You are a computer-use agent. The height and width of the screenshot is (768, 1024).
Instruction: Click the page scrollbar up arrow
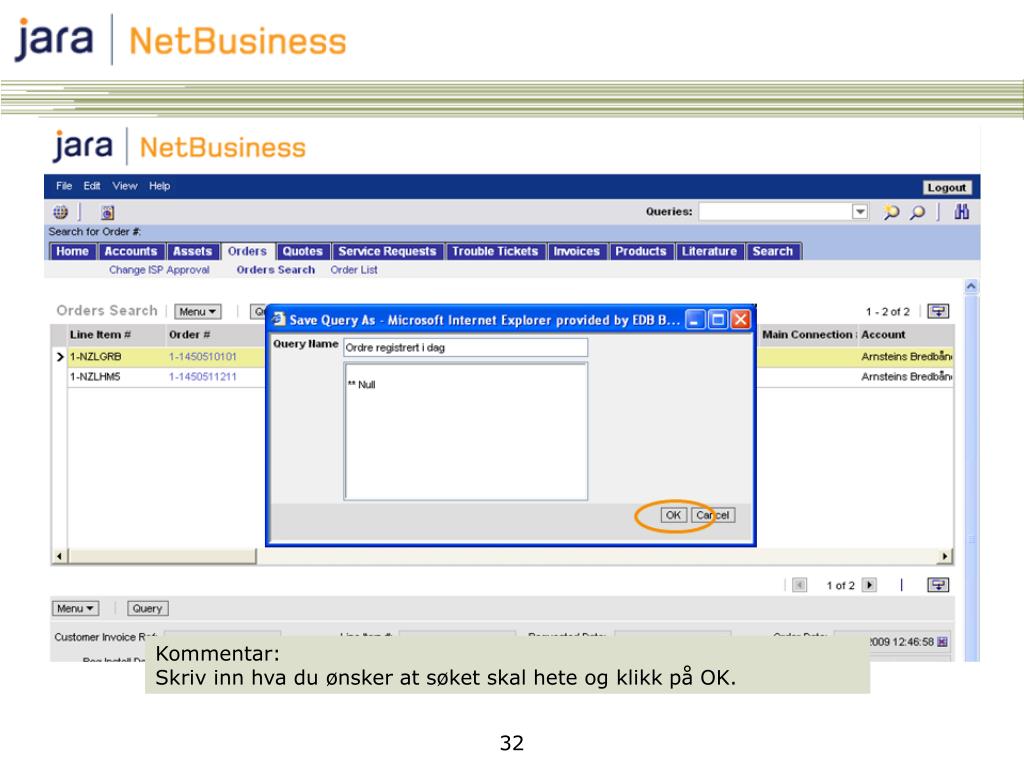point(972,286)
